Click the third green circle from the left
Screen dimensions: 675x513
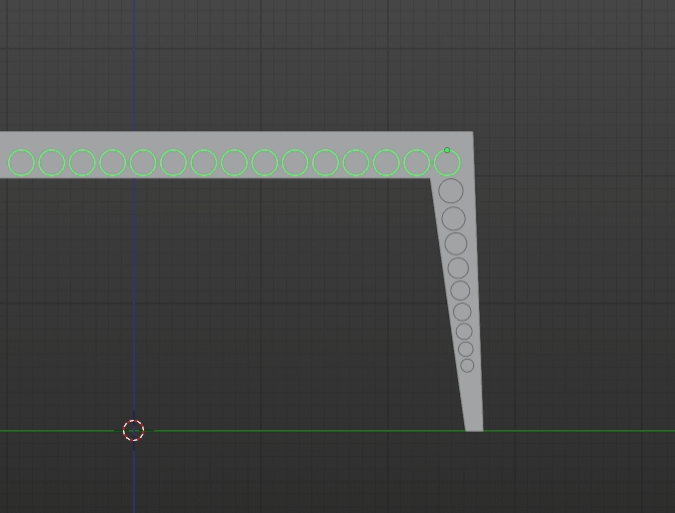tap(82, 162)
